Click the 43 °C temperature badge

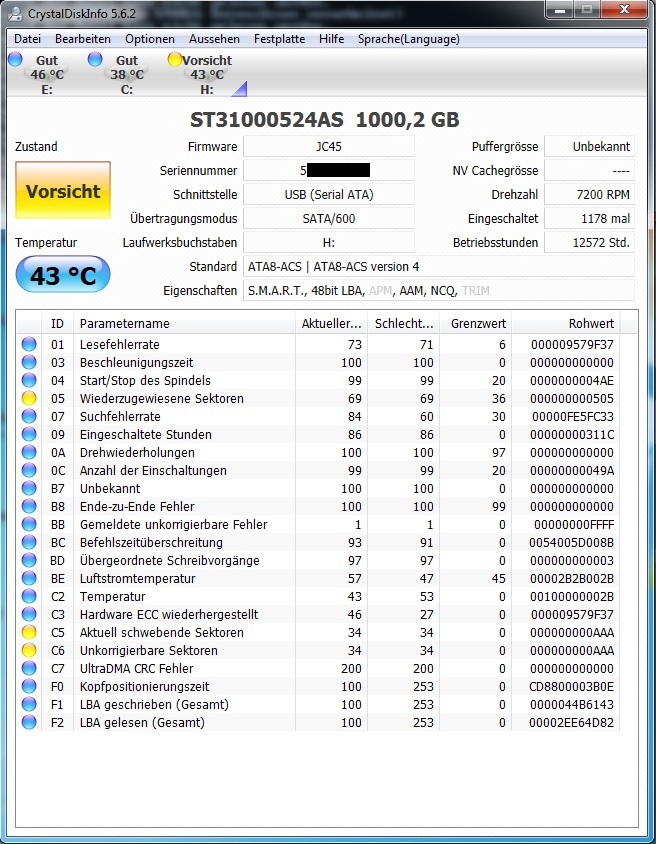63,275
